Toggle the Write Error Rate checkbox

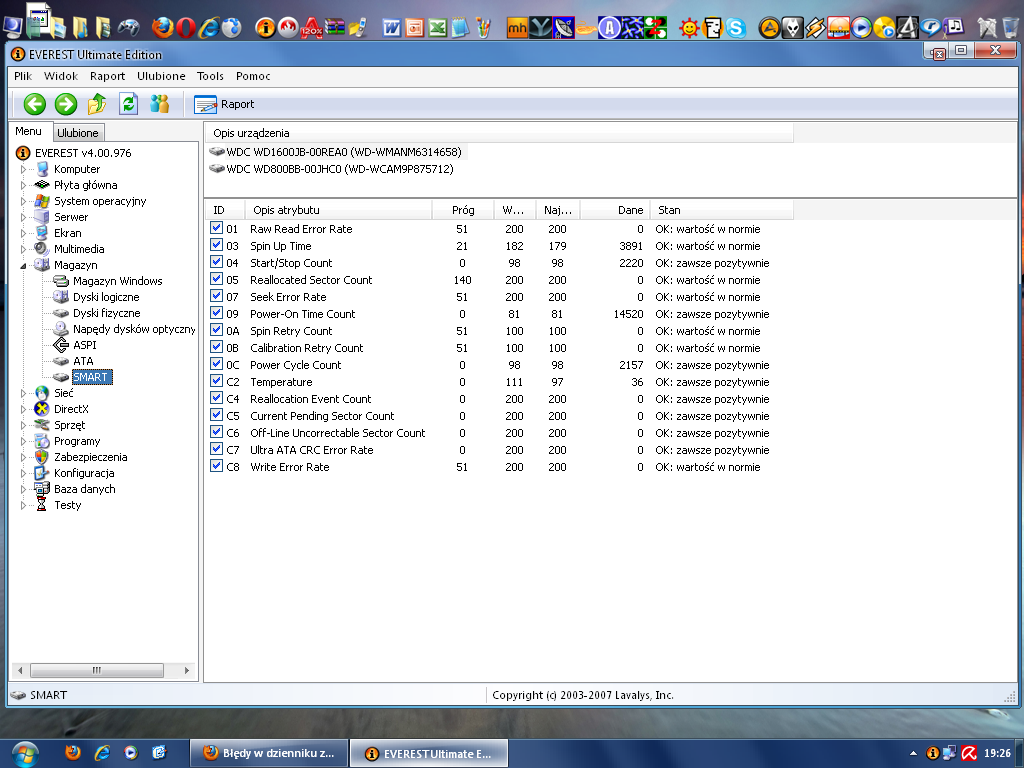tap(216, 466)
